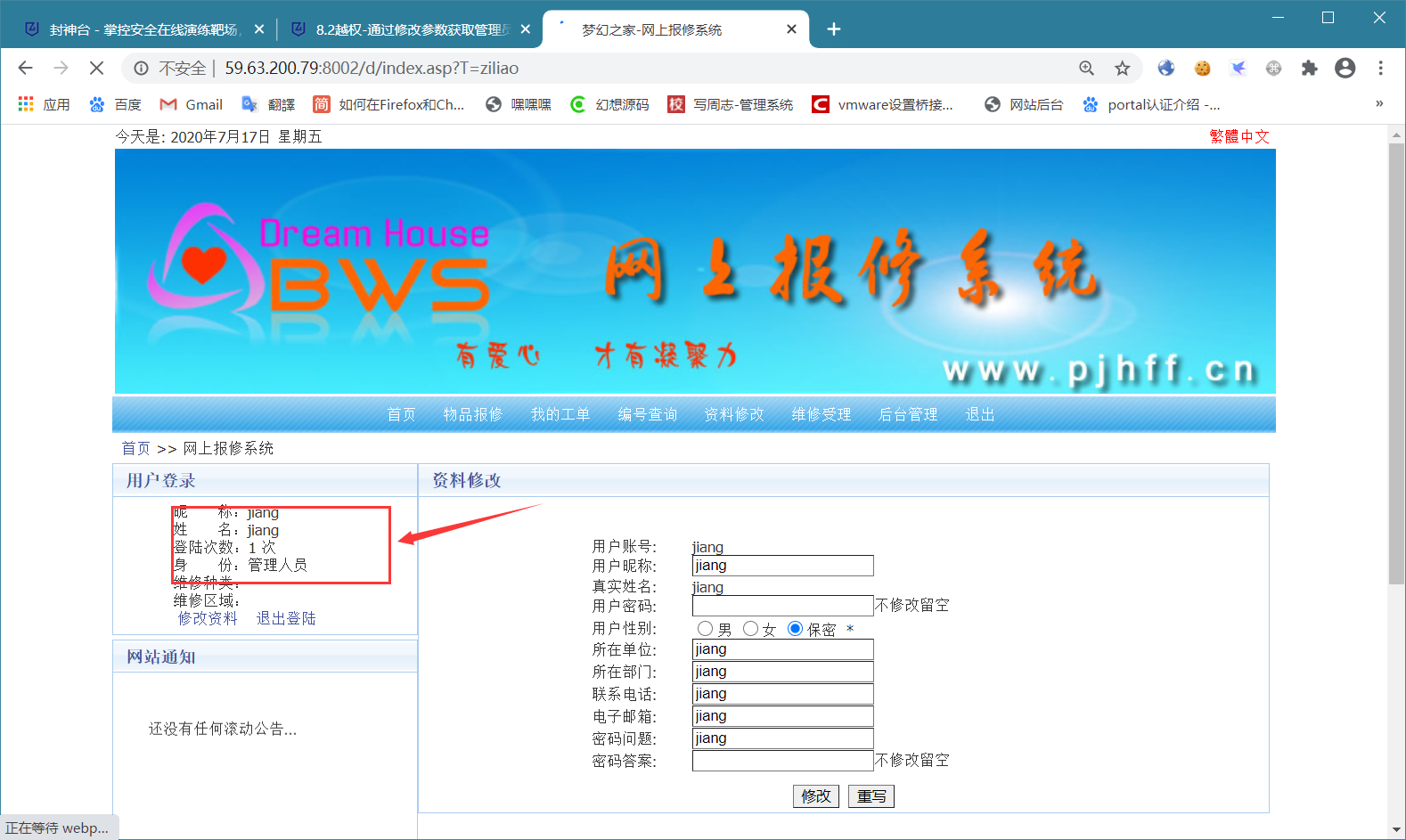This screenshot has width=1406, height=840.
Task: Open the 翻譯 bookmark
Action: coord(268,104)
